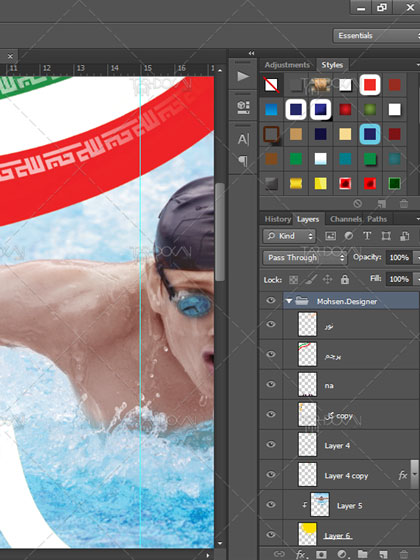Open the Kind filter dropdown
The image size is (420, 560).
[290, 236]
